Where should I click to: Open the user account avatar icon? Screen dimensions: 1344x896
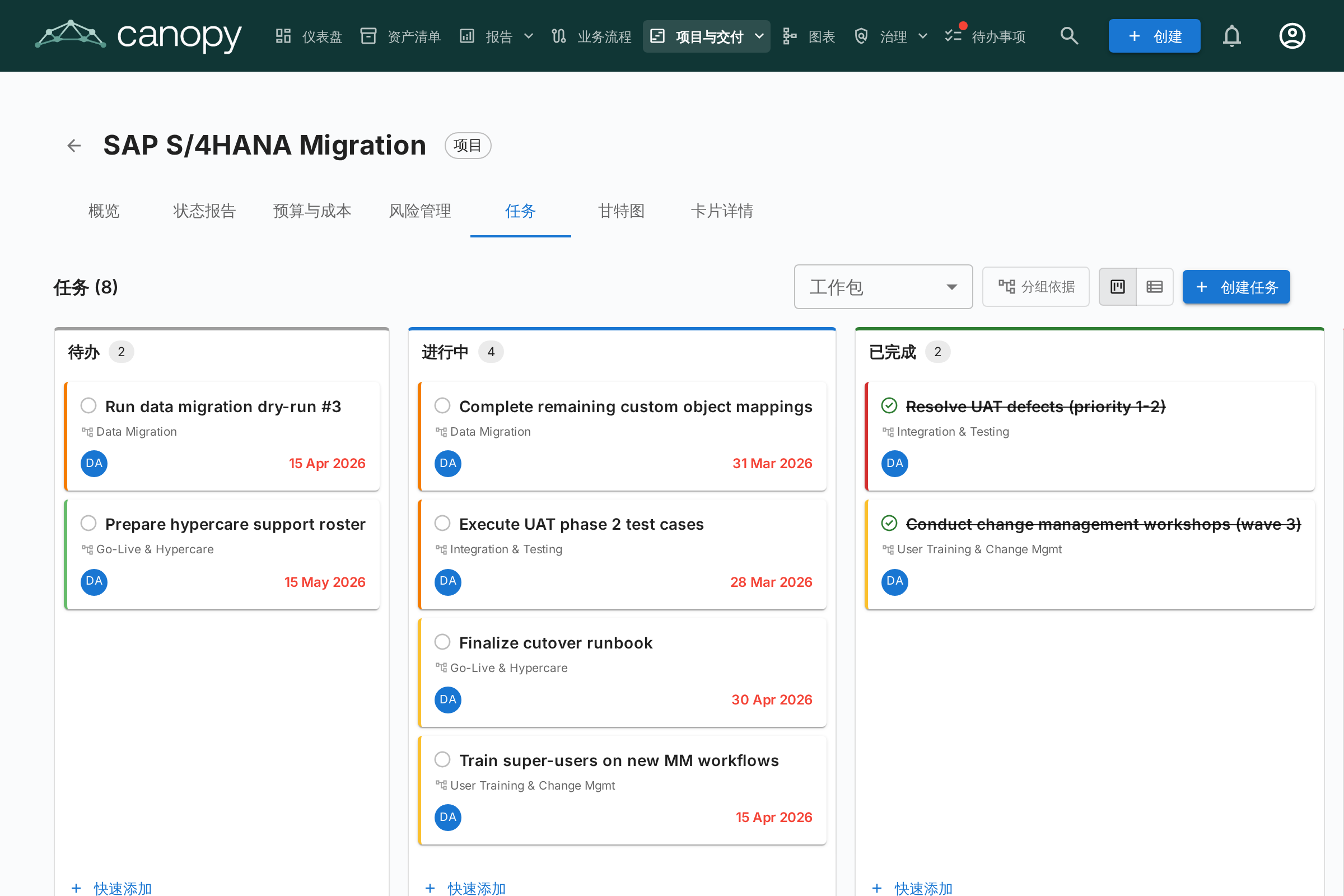(x=1291, y=36)
